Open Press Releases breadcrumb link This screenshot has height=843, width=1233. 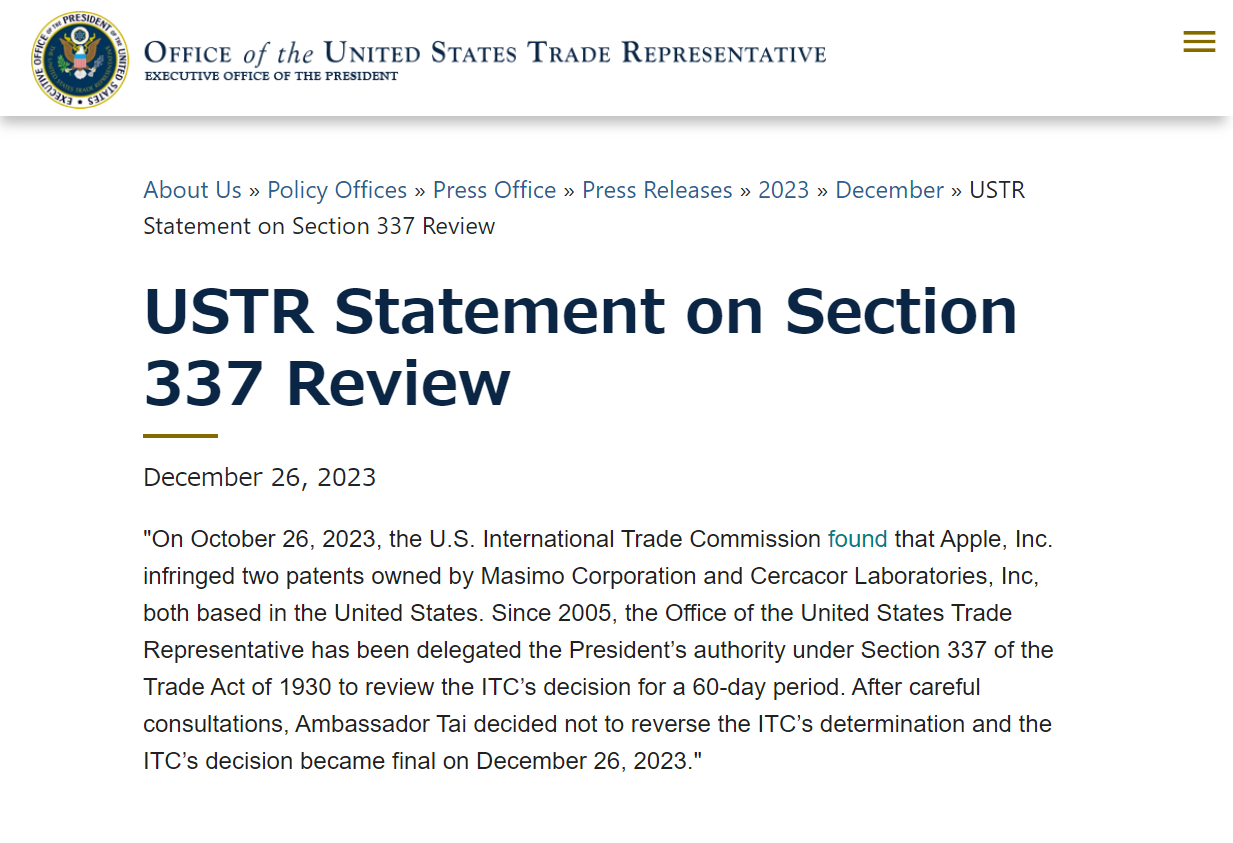(x=657, y=190)
